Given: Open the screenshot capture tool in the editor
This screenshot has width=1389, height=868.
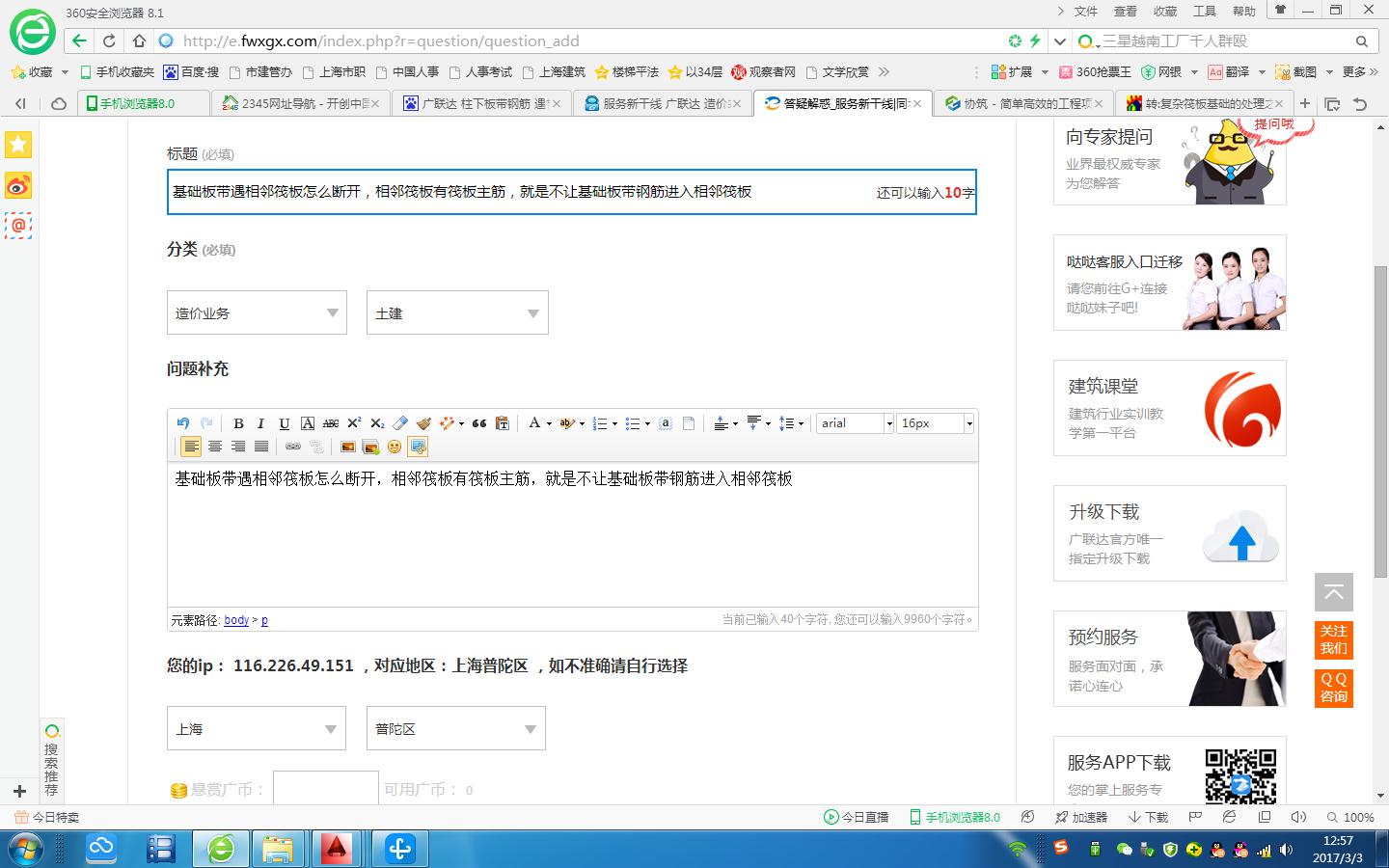Looking at the screenshot, I should point(418,447).
